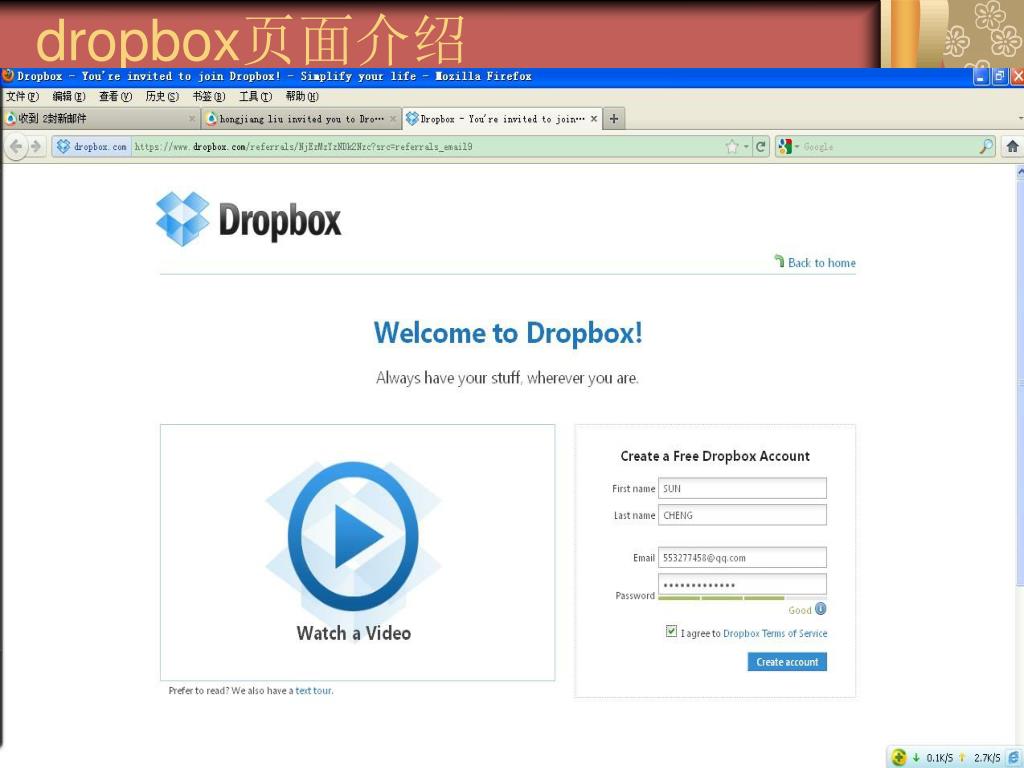
Task: Click the password strength info icon
Action: [821, 609]
